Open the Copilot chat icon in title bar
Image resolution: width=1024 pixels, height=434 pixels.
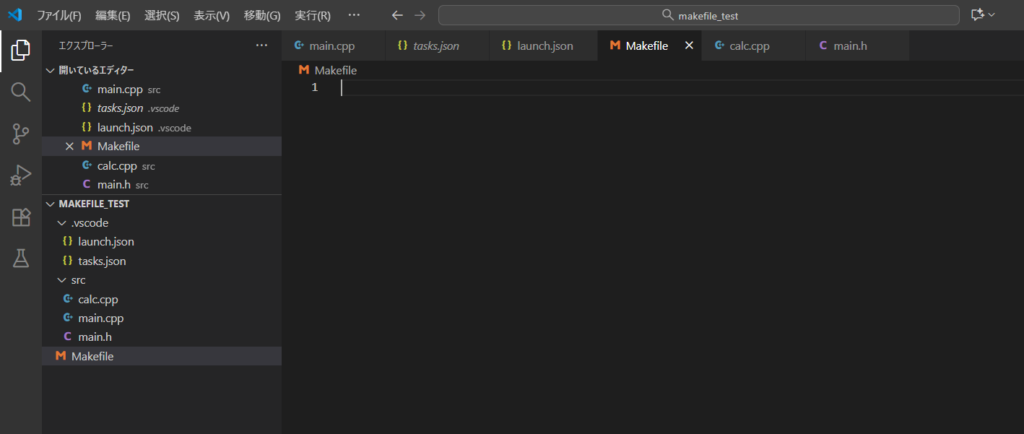(x=978, y=16)
